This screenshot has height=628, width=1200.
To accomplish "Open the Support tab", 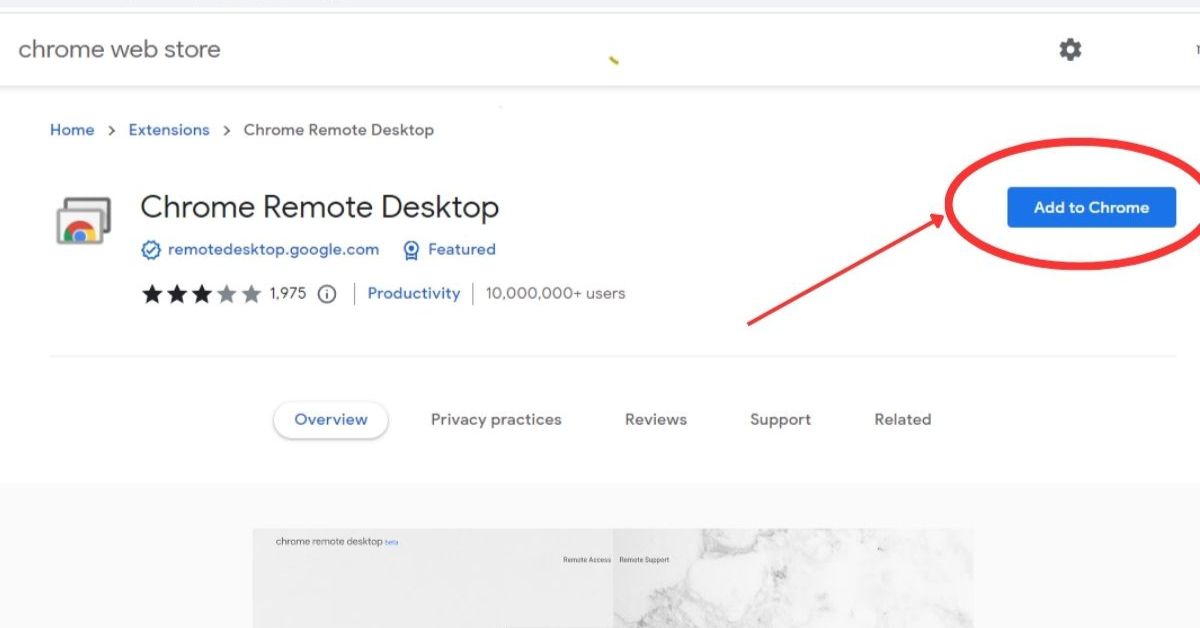I will [x=780, y=420].
